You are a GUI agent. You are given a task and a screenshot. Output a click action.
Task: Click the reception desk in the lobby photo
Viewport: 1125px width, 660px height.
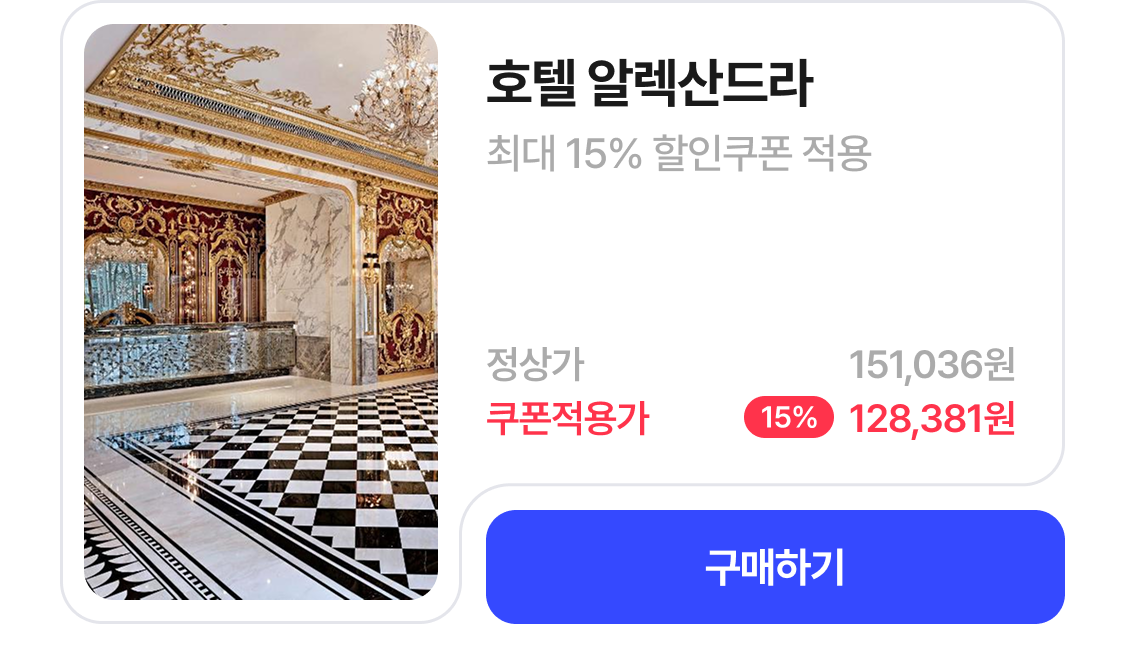189,355
